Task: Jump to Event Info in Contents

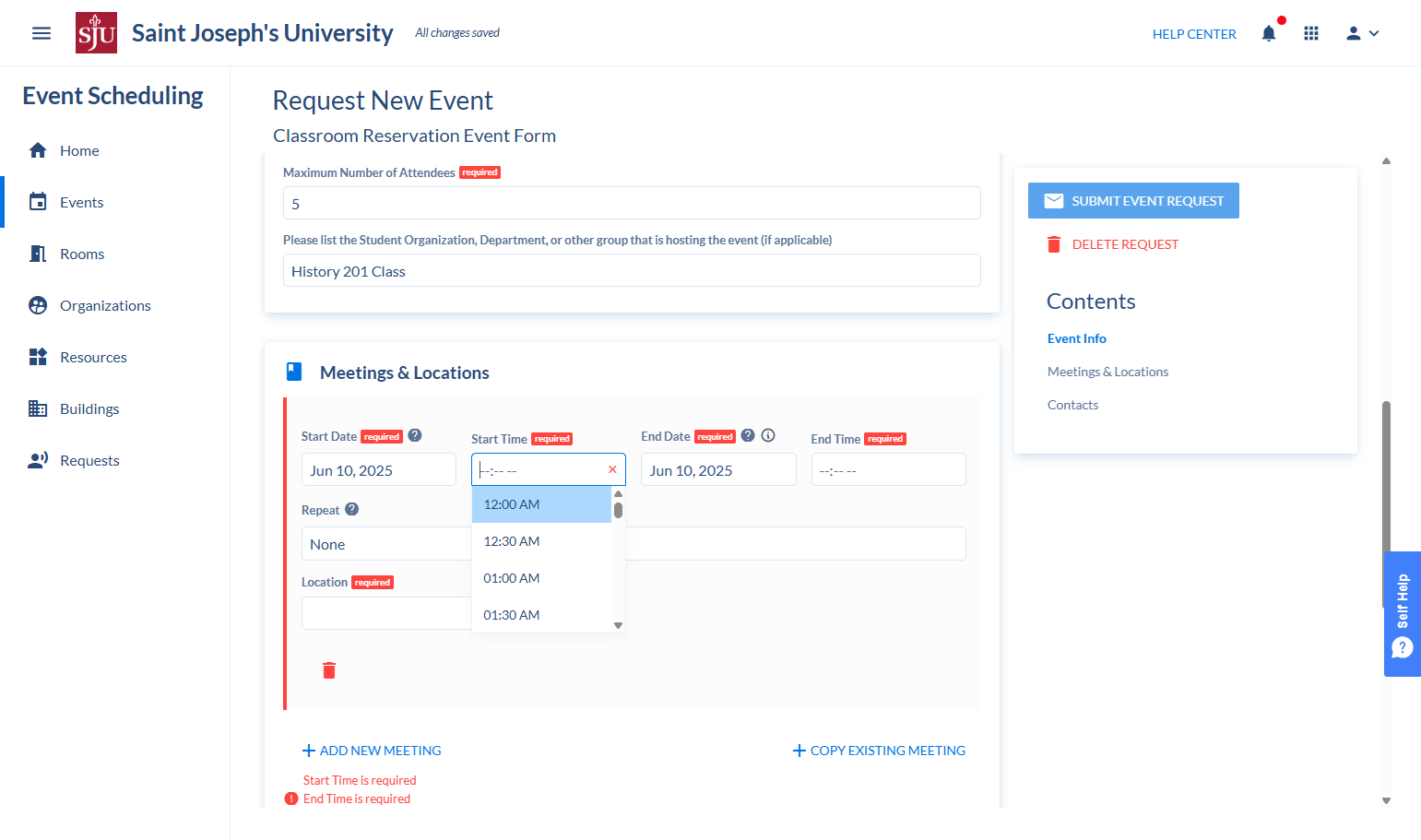Action: pyautogui.click(x=1076, y=338)
